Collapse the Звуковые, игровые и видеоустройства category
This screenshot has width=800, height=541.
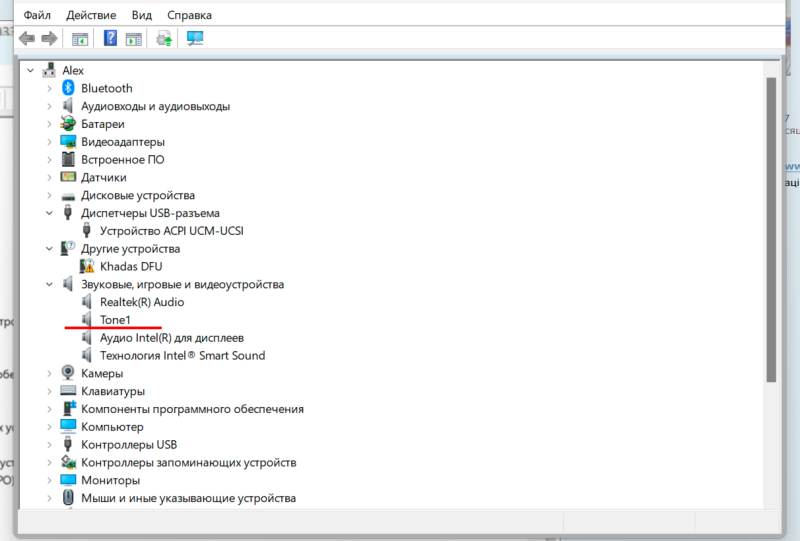[50, 284]
